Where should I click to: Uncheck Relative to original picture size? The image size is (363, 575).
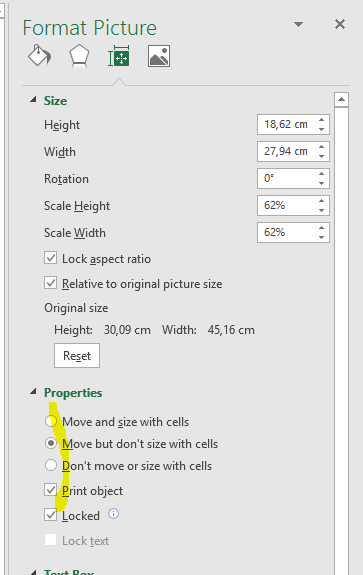tap(51, 283)
